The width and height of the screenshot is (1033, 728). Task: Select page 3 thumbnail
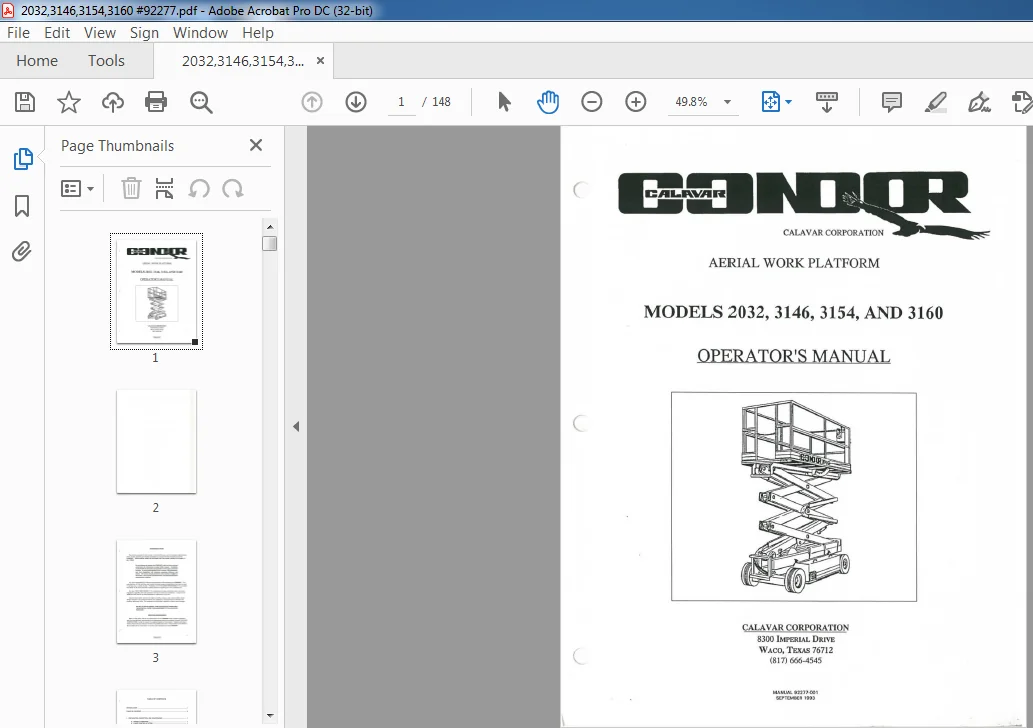[x=156, y=591]
